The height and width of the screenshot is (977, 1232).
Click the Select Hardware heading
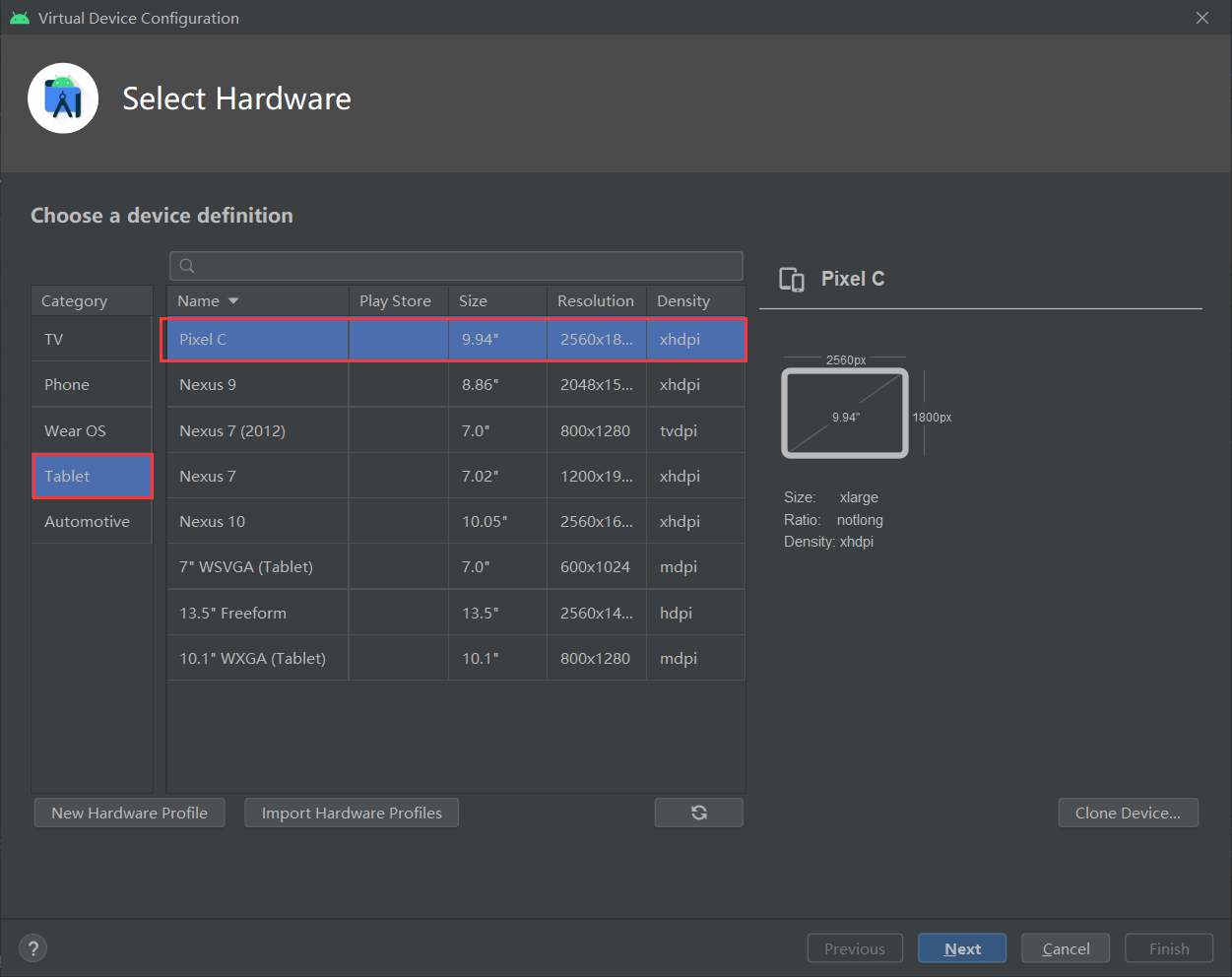click(x=236, y=98)
